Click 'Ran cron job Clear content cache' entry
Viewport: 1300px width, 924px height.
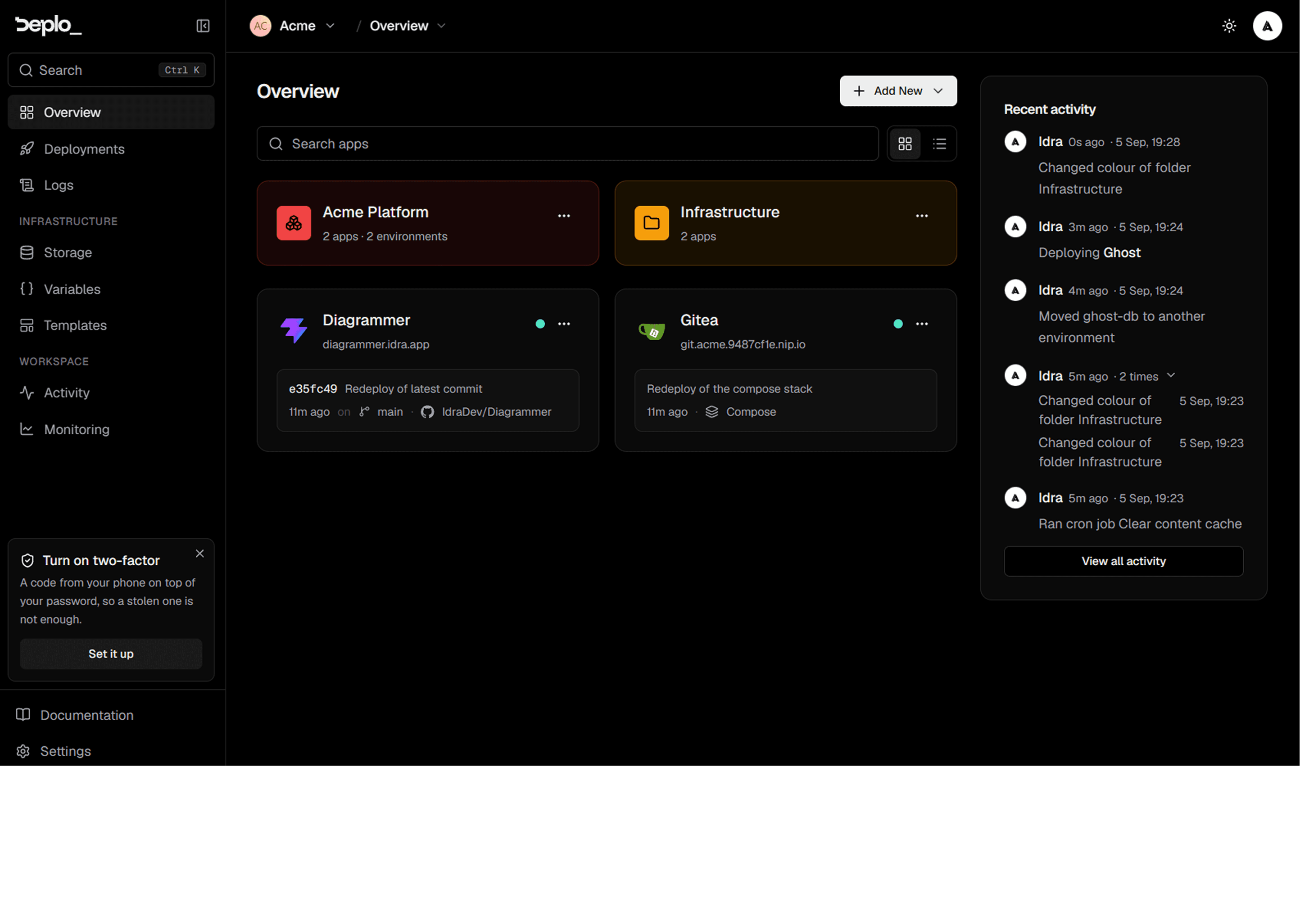[1140, 524]
